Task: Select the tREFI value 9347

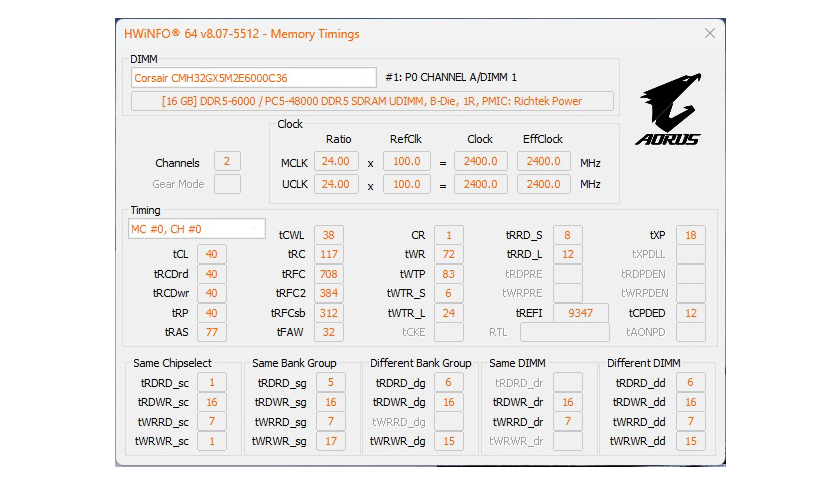Action: coord(580,313)
